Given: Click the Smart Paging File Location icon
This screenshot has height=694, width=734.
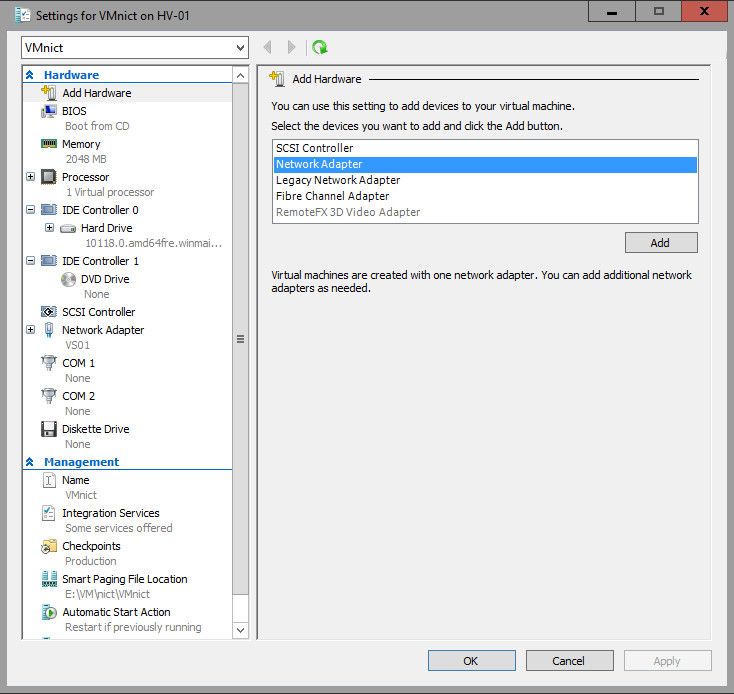Looking at the screenshot, I should tap(49, 579).
